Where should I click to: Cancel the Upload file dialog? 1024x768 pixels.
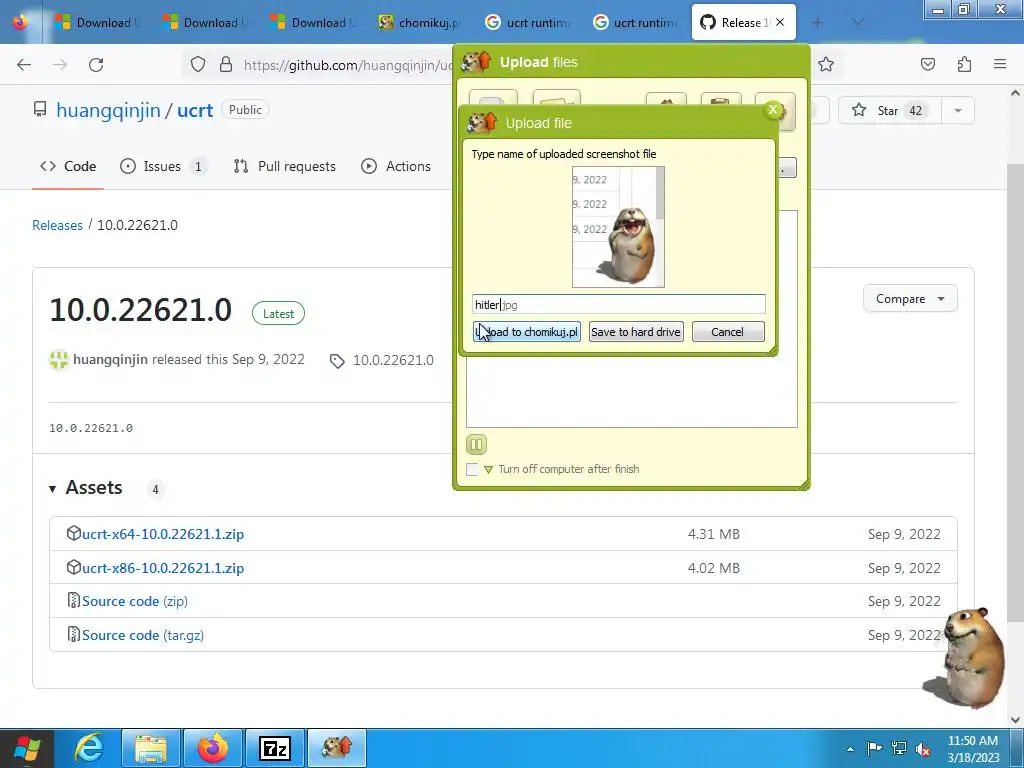coord(727,332)
